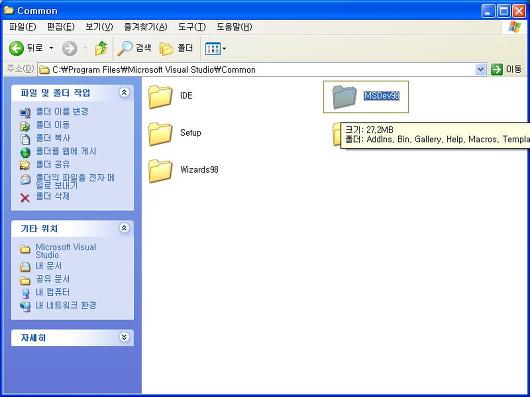Click the My Computer icon in Other Places
Viewport: 530px width, 397px height.
25,293
